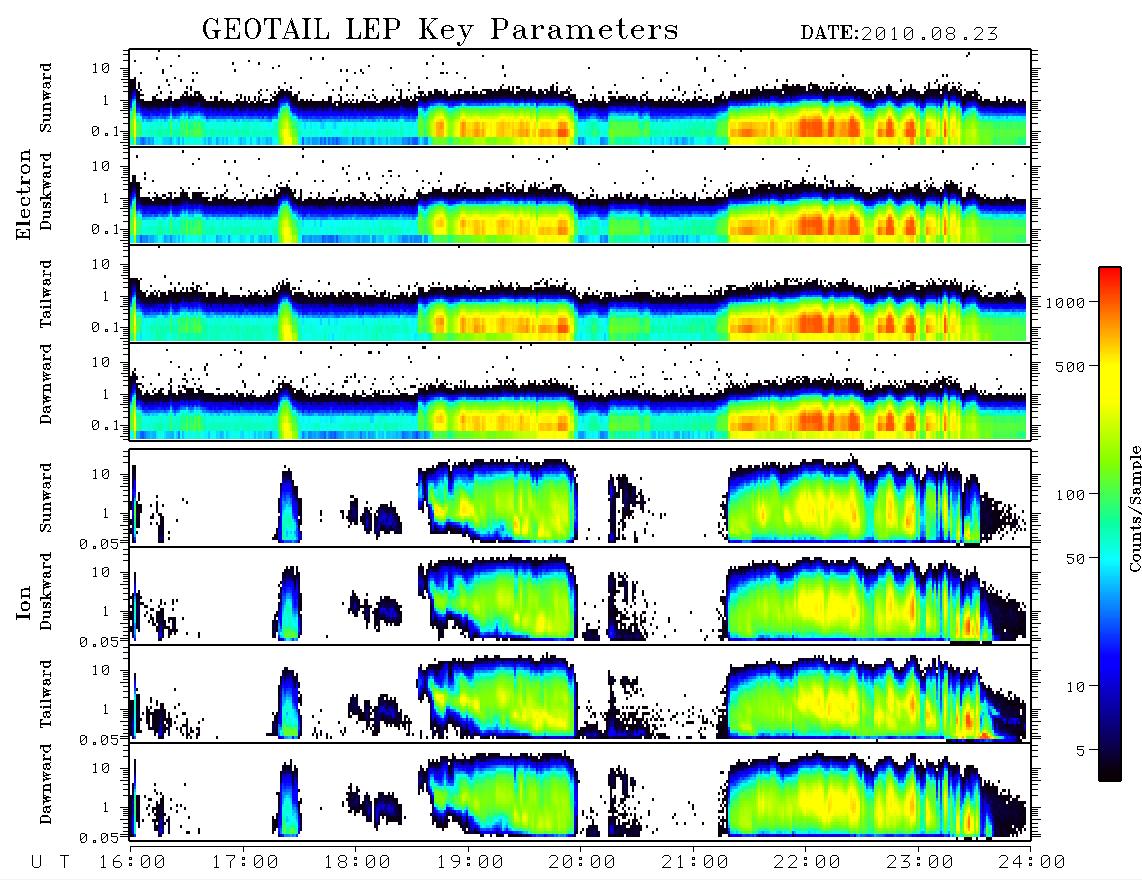
Task: Click the 0.05 tick of Ion Tailward axis
Action: point(100,739)
